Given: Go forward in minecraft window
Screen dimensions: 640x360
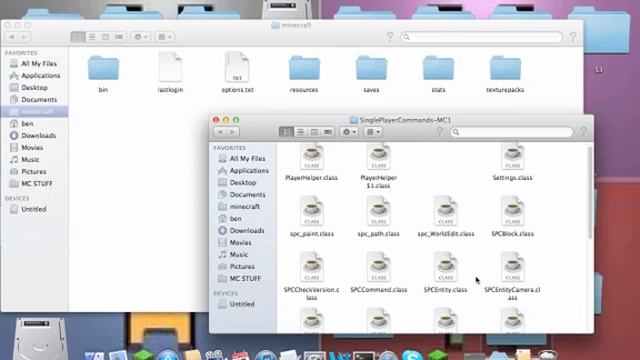Looking at the screenshot, I should pyautogui.click(x=24, y=37).
